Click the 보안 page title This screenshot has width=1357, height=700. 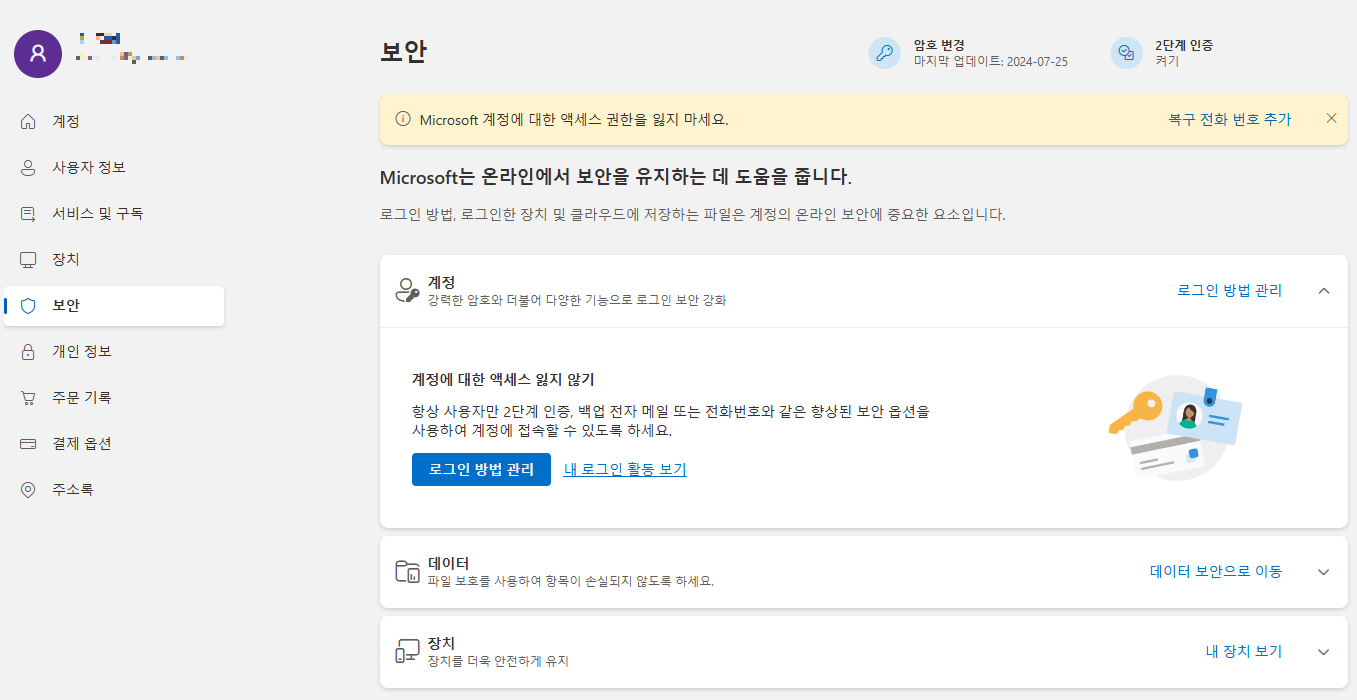(403, 52)
